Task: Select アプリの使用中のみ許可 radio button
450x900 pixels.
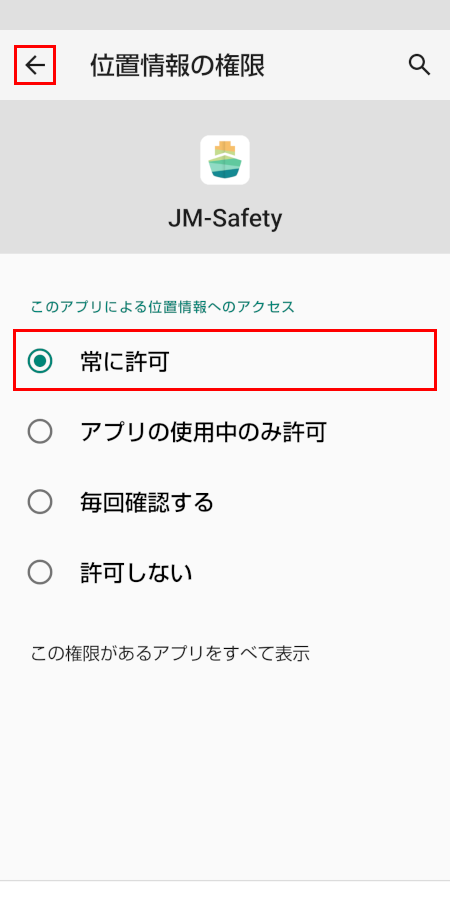Action: [40, 432]
